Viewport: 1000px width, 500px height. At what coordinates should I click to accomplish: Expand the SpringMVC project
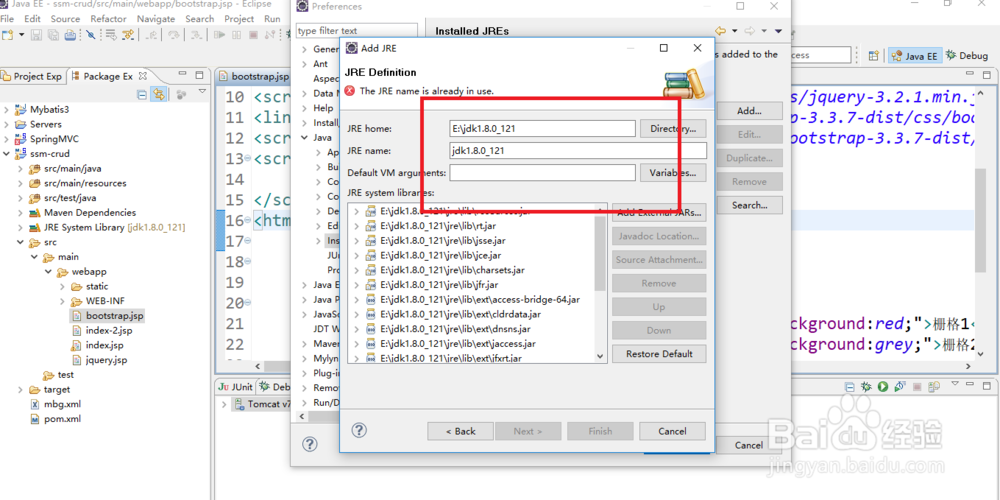tap(6, 139)
